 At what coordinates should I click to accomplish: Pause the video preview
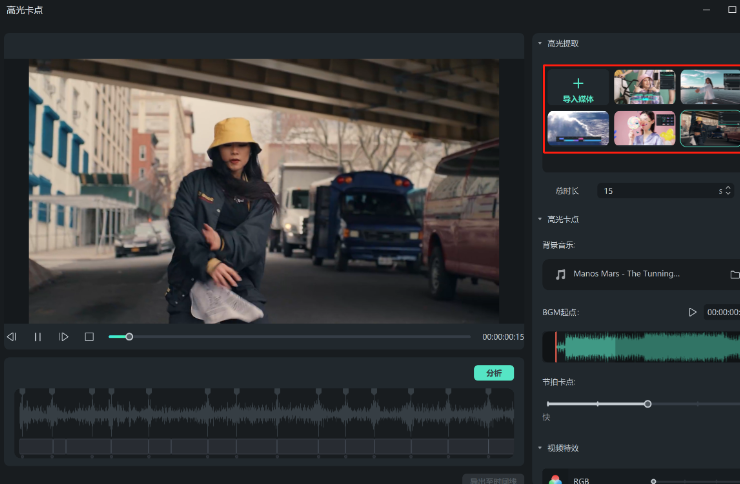tap(38, 337)
